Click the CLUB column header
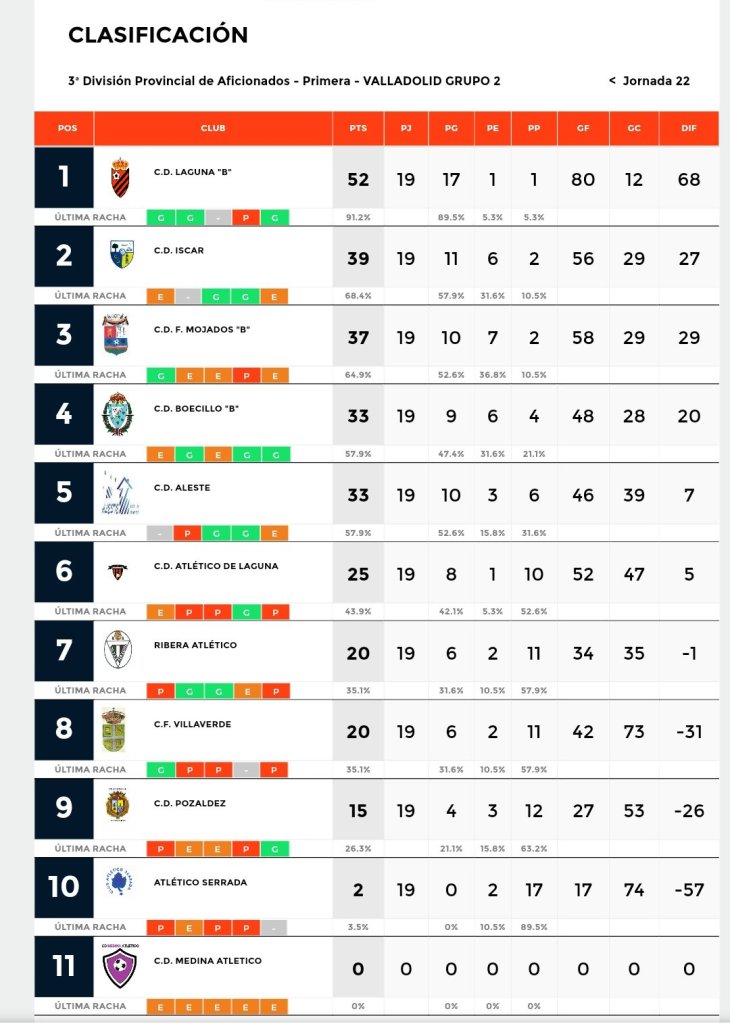Image resolution: width=730 pixels, height=1024 pixels. pos(213,128)
